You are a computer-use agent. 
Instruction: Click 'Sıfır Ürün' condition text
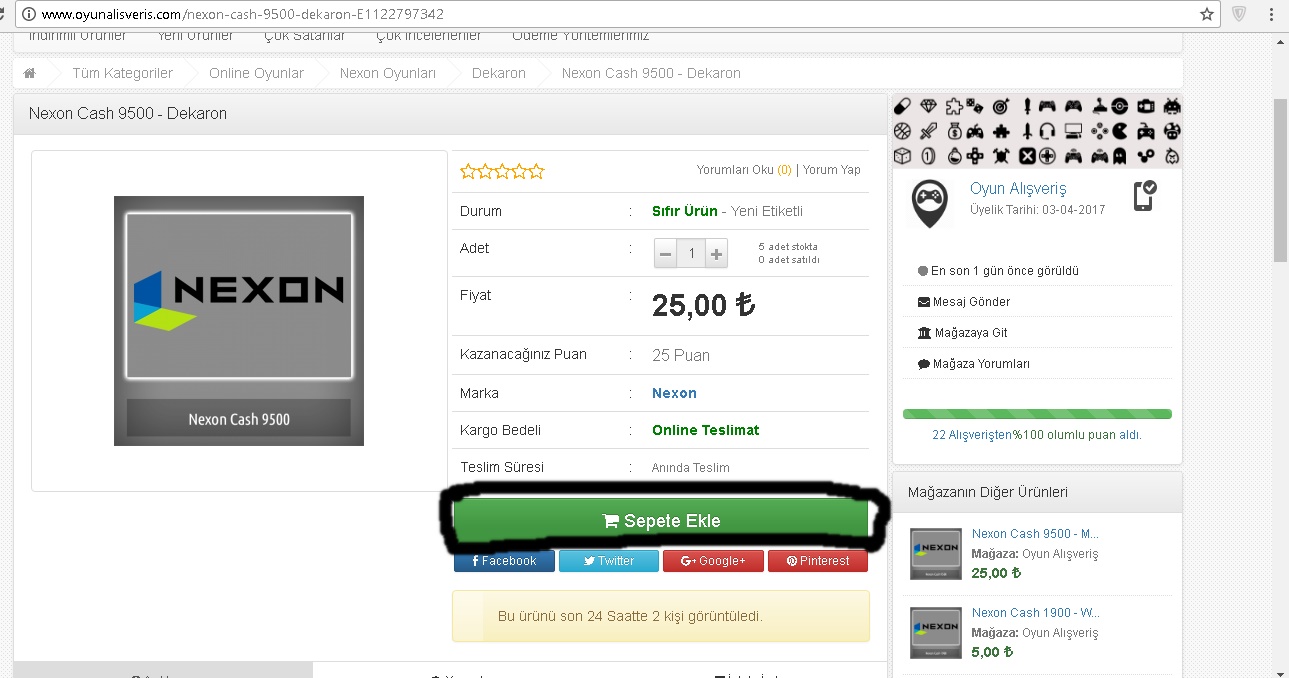pos(685,211)
